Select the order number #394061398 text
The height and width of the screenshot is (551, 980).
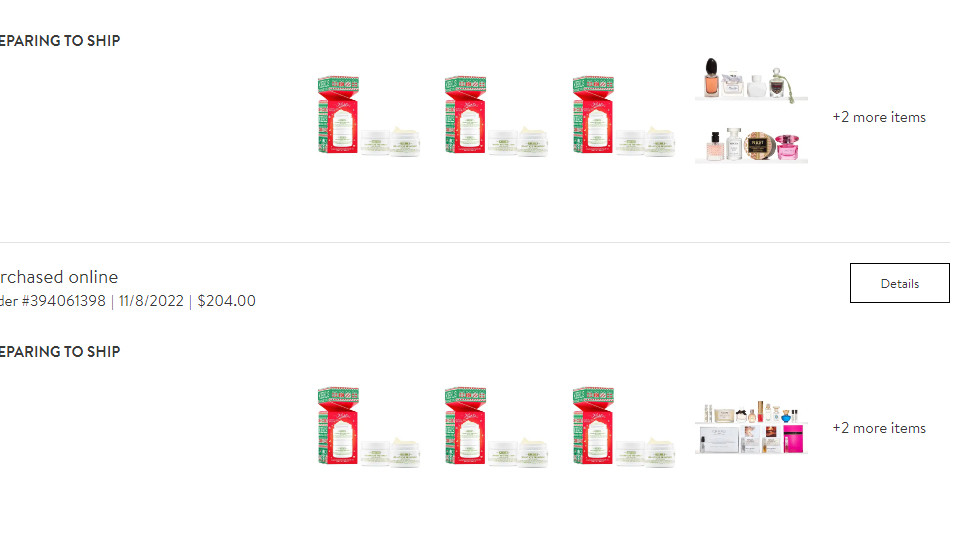[x=52, y=300]
